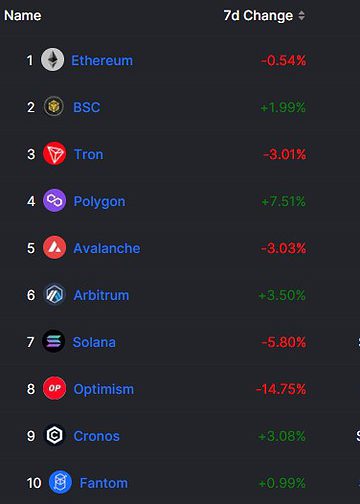Select the Arbitrum logo icon
This screenshot has height=504, width=360.
pyautogui.click(x=54, y=295)
